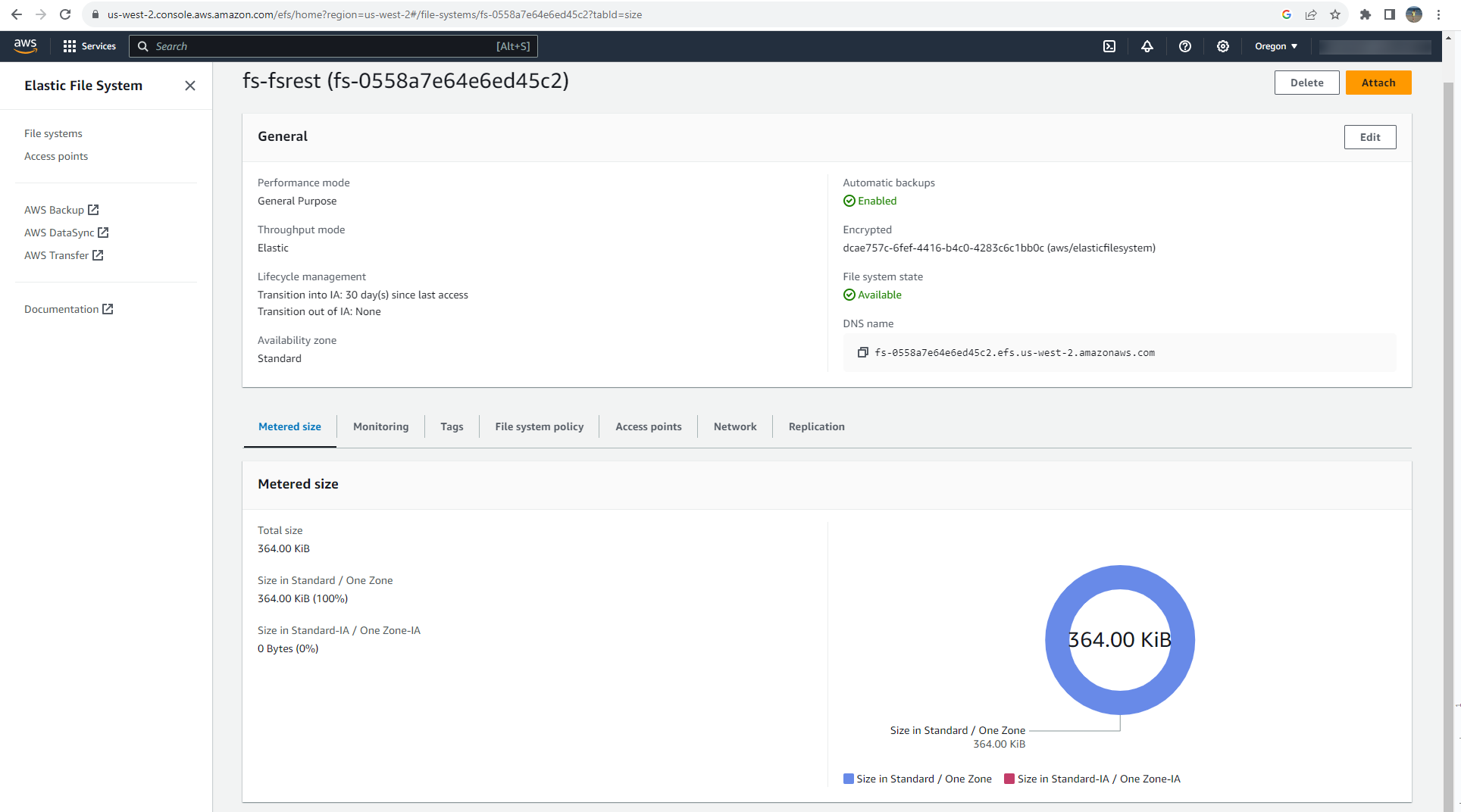Expand the Oregon region dropdown

1276,46
